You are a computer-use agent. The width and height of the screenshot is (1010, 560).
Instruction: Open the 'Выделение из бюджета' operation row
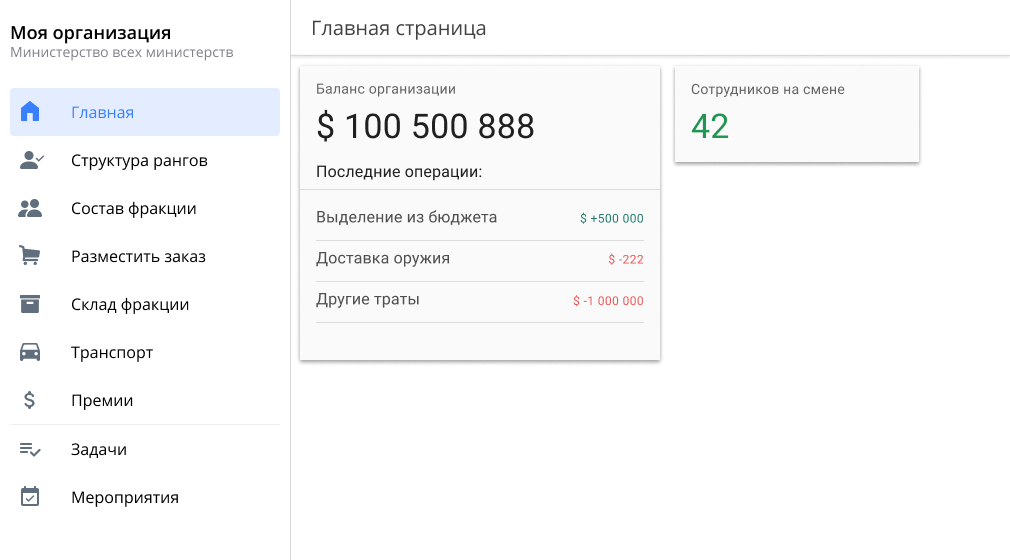[406, 217]
